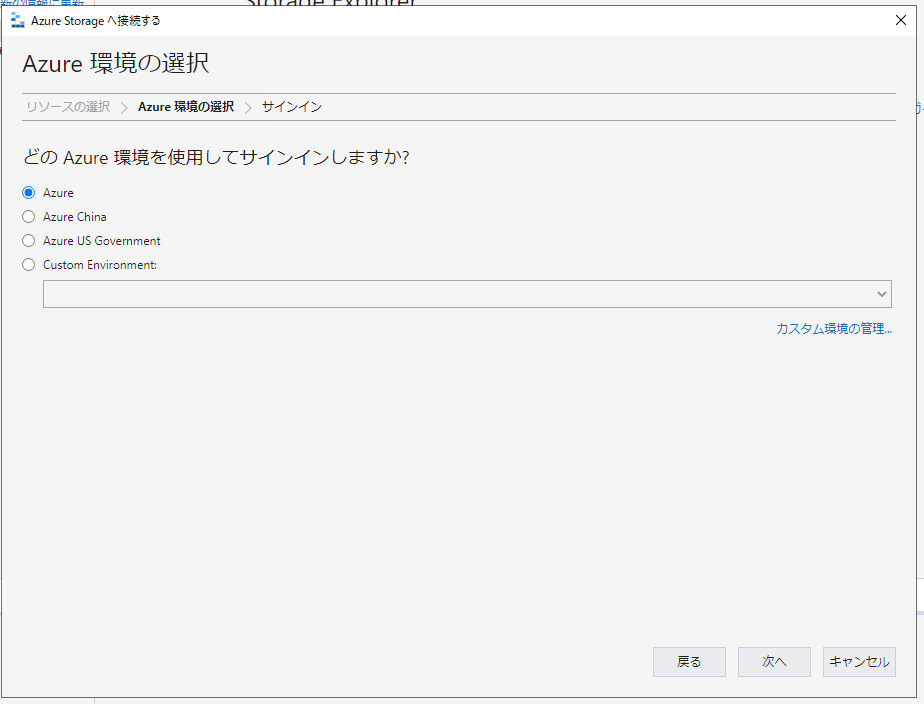This screenshot has width=924, height=704.
Task: Open the カスタム環境の管理 link
Action: click(x=835, y=327)
